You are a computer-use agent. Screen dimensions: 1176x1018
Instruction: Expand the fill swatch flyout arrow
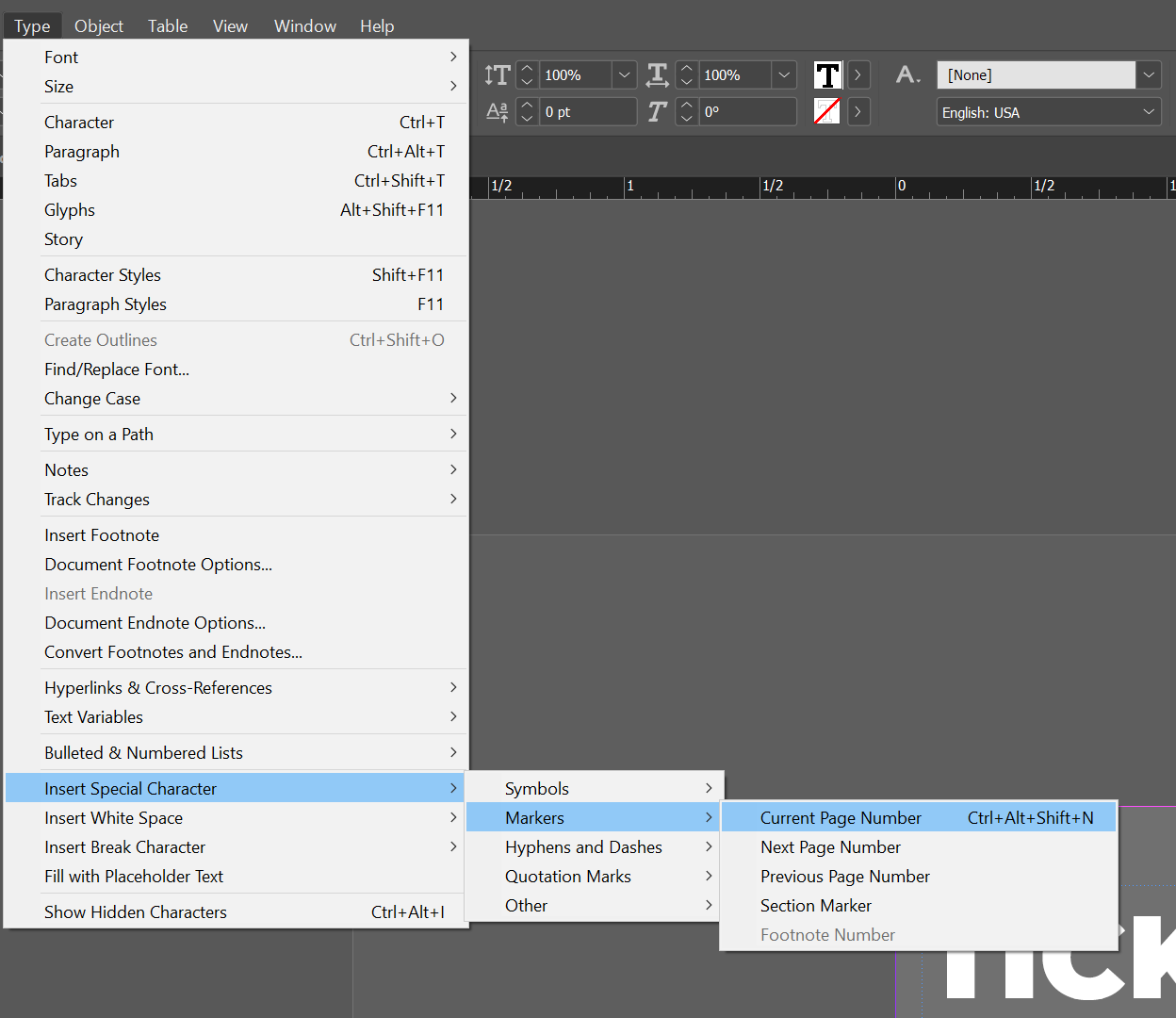point(857,74)
